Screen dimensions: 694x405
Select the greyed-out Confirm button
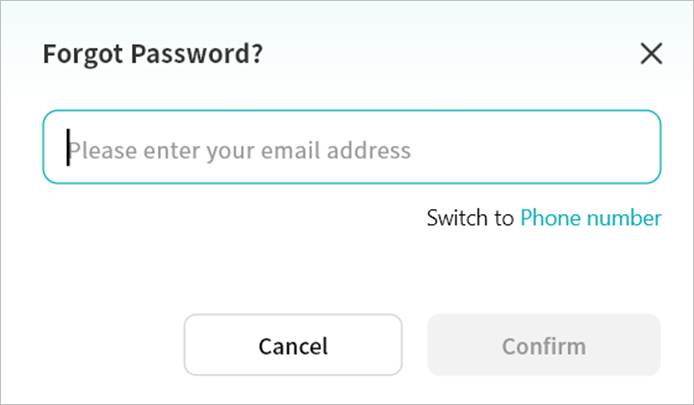pos(543,346)
